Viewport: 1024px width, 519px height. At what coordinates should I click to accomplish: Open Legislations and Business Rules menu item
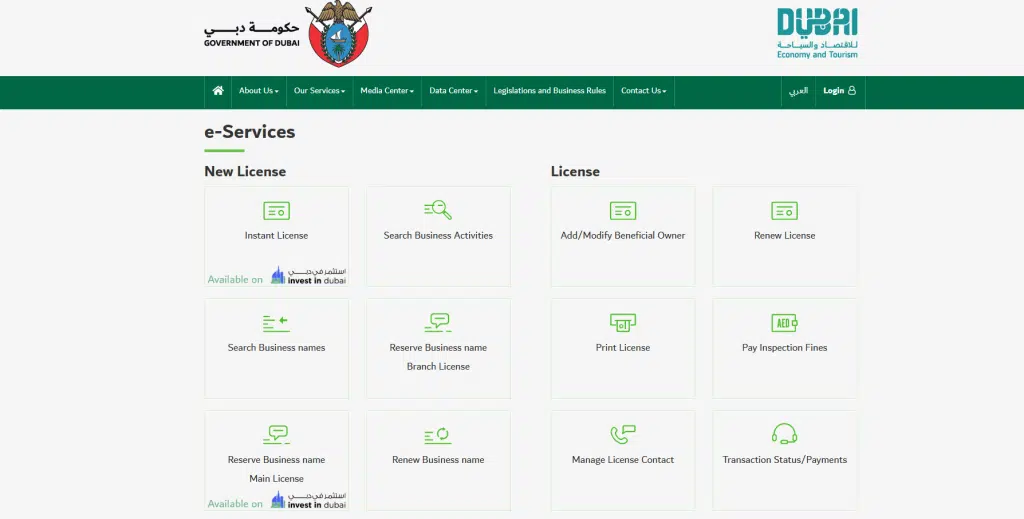(549, 91)
